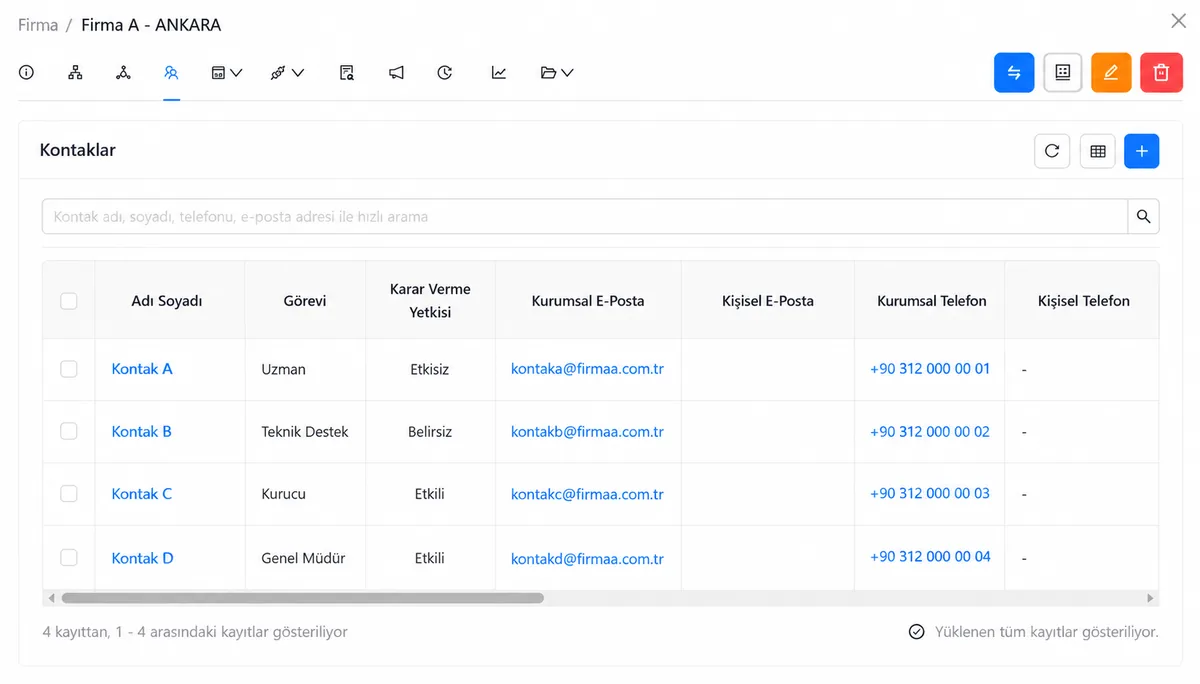Click the red trash delete button
The width and height of the screenshot is (1200, 684).
pyautogui.click(x=1161, y=73)
